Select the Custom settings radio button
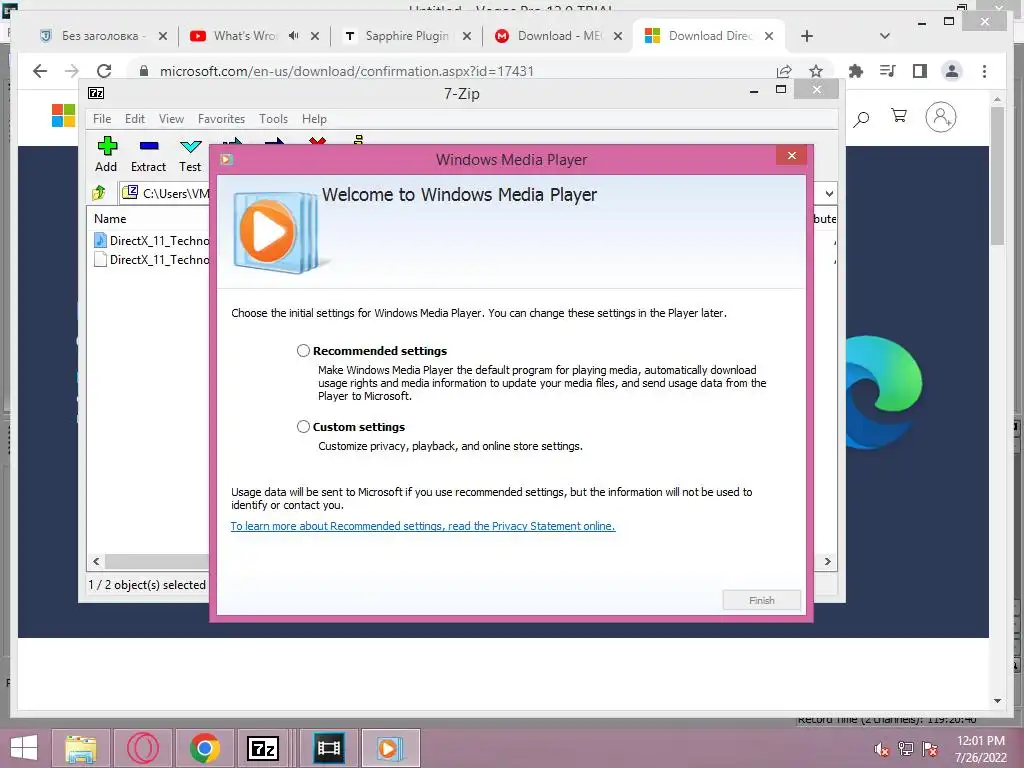This screenshot has width=1024, height=768. click(x=303, y=426)
